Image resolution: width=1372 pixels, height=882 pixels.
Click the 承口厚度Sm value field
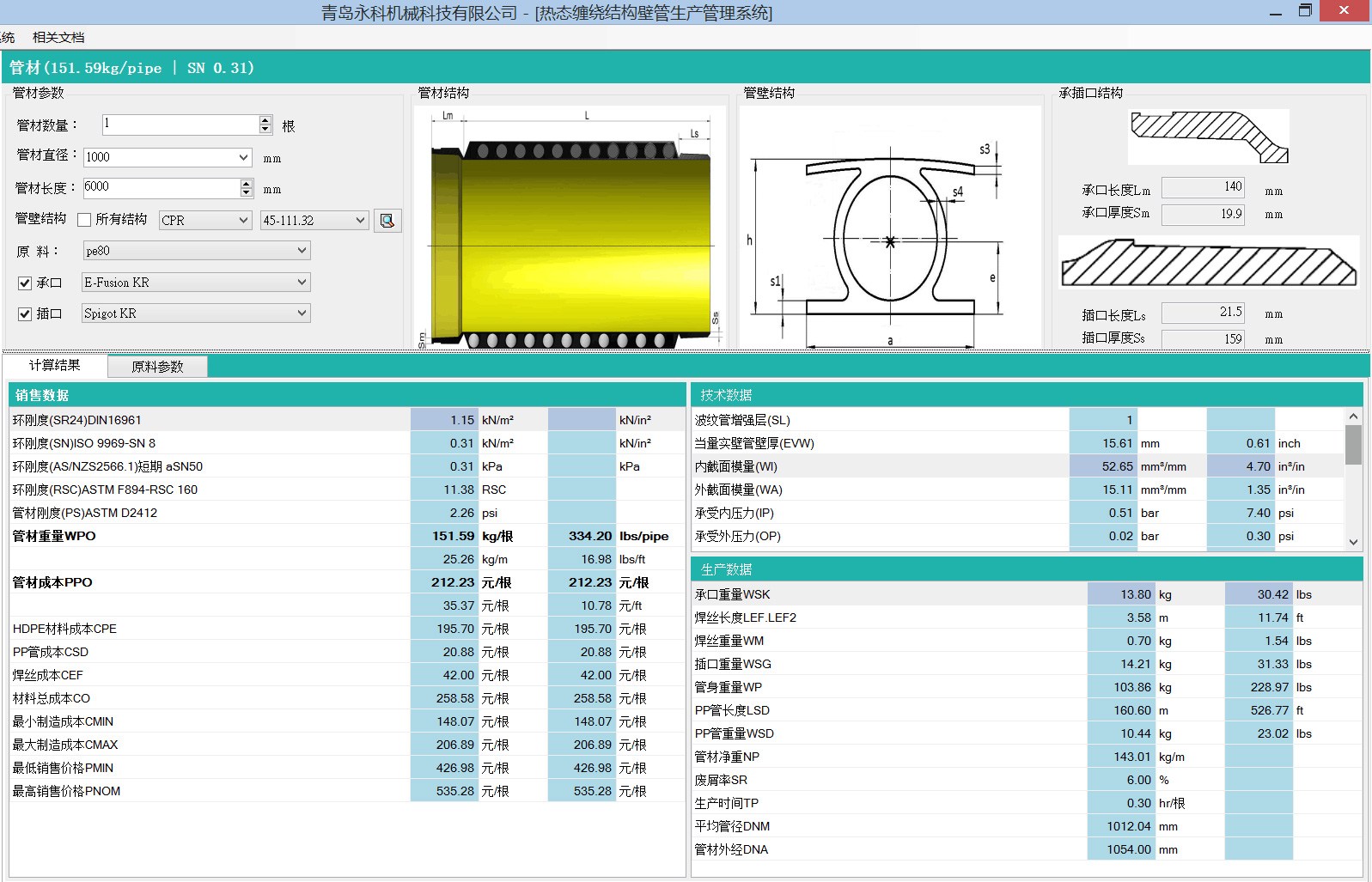1203,214
